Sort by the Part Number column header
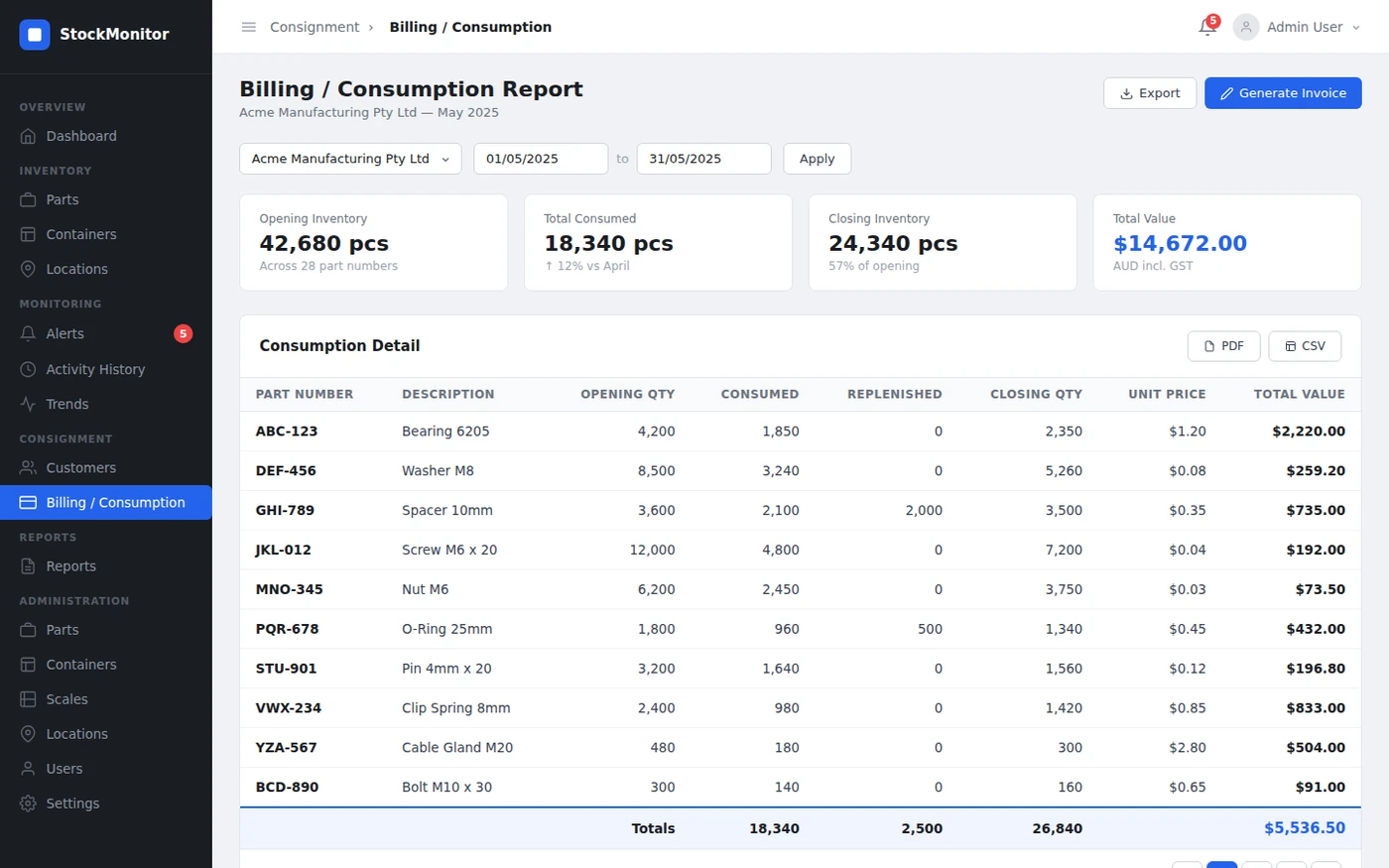 [305, 394]
